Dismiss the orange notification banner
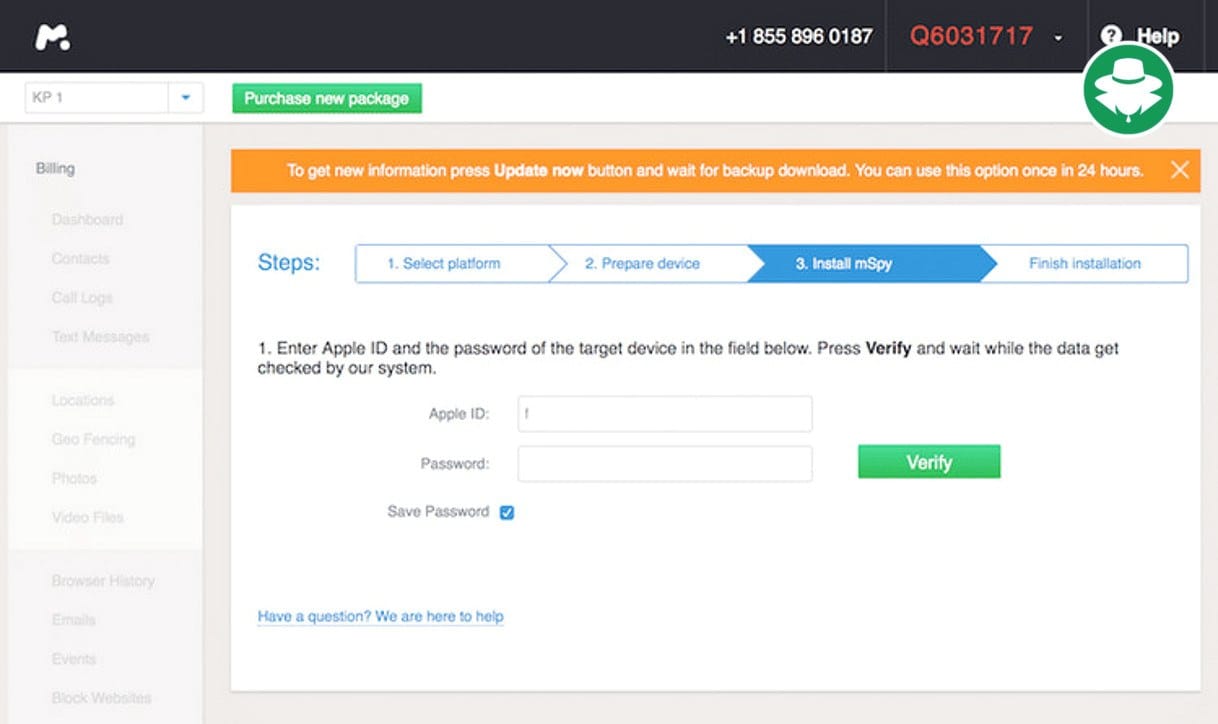Viewport: 1218px width, 724px height. point(1179,170)
